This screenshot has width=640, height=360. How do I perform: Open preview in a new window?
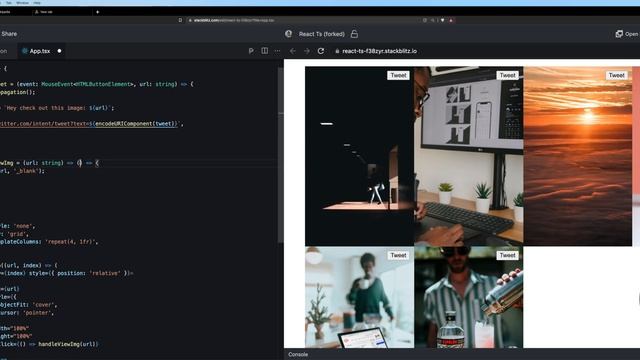[x=627, y=34]
